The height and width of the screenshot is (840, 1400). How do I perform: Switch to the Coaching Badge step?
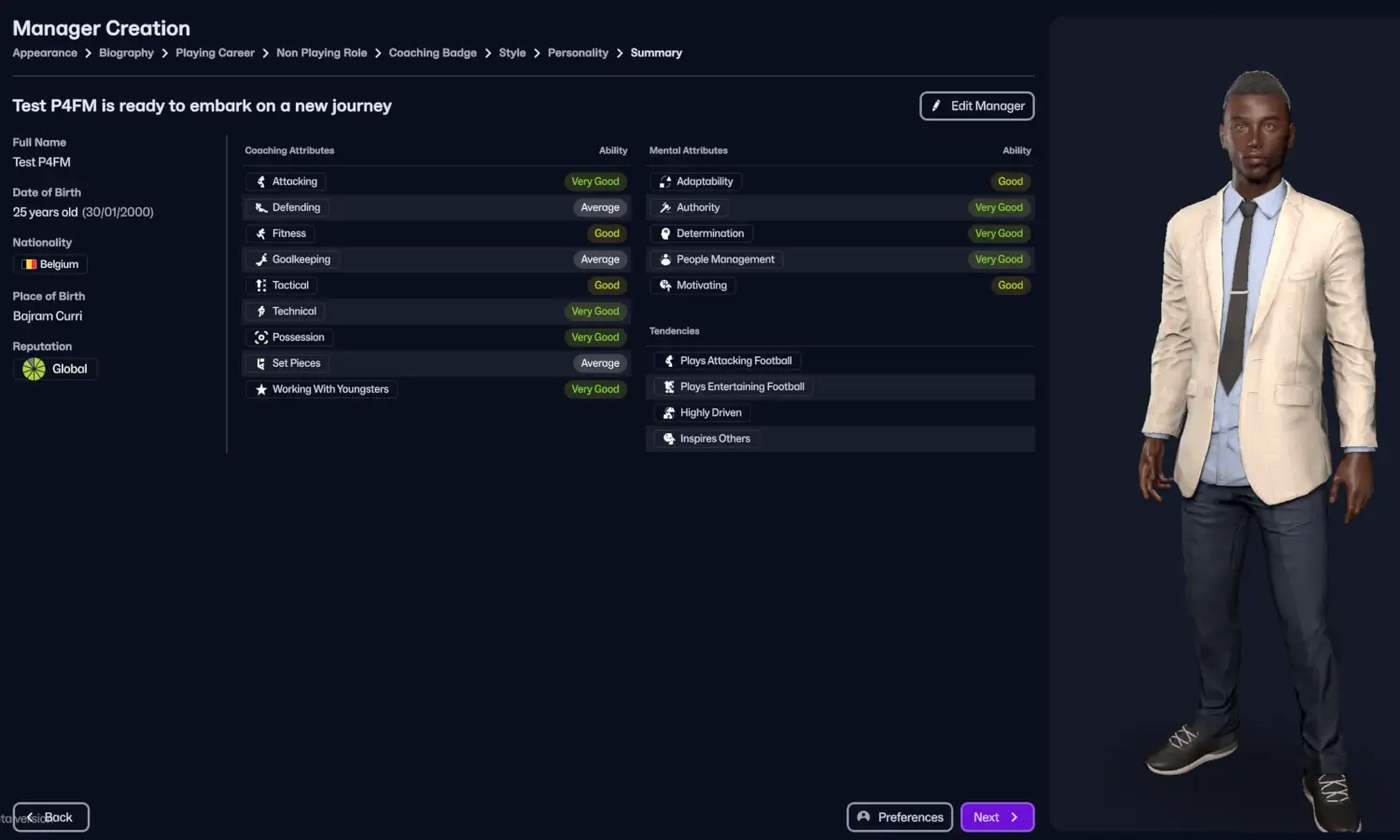point(432,53)
